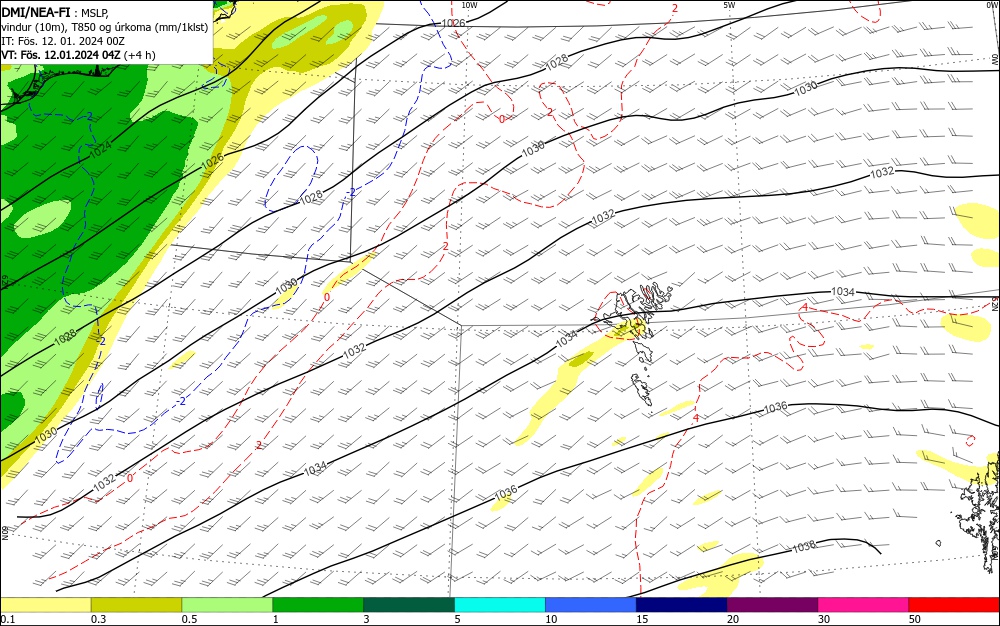Click the "0.5" legend value label
This screenshot has height=626, width=1000.
pyautogui.click(x=189, y=619)
